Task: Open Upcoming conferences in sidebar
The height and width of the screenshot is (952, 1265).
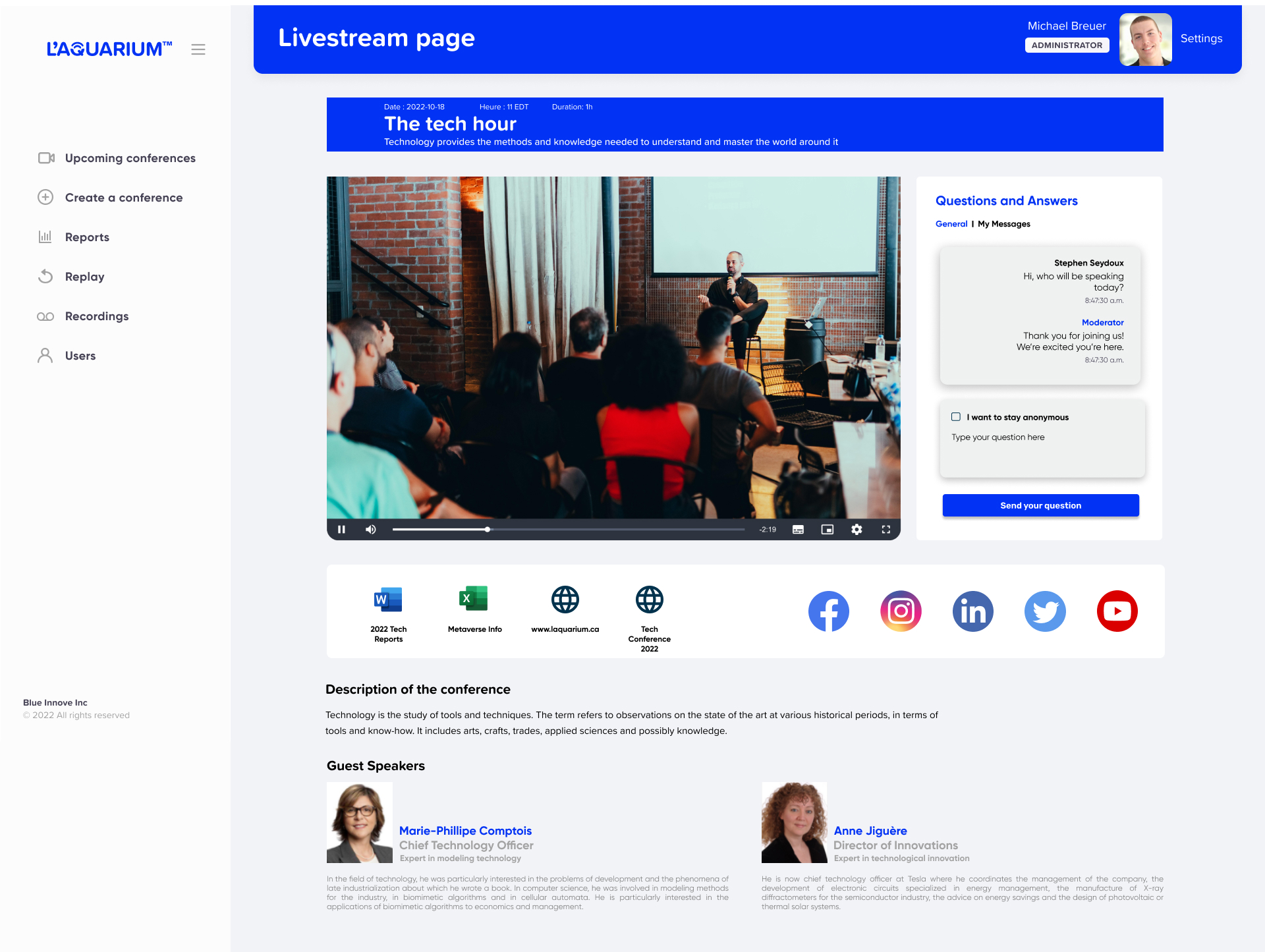Action: coord(130,158)
